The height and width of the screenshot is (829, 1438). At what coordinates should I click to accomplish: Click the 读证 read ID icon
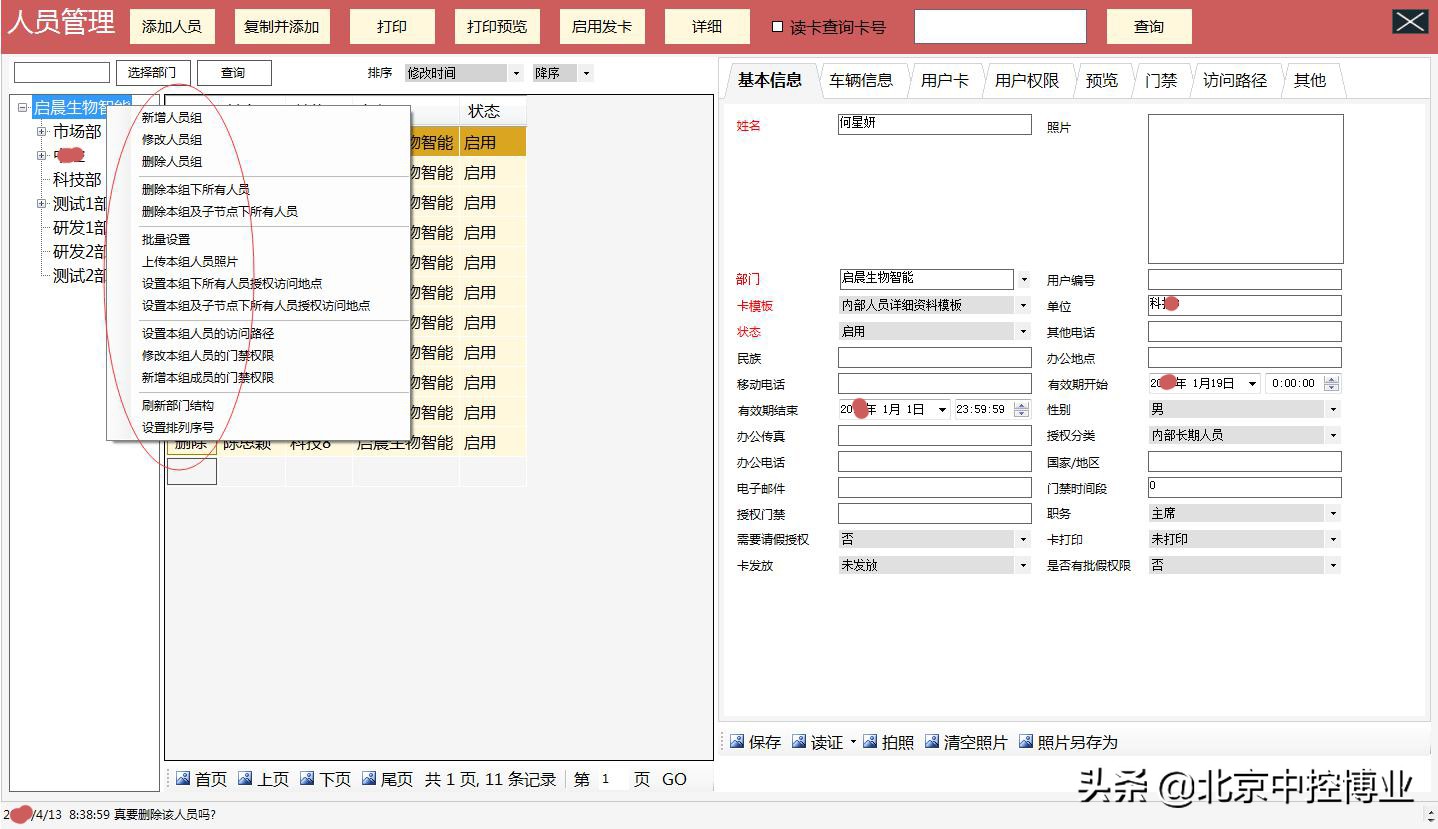pyautogui.click(x=799, y=742)
